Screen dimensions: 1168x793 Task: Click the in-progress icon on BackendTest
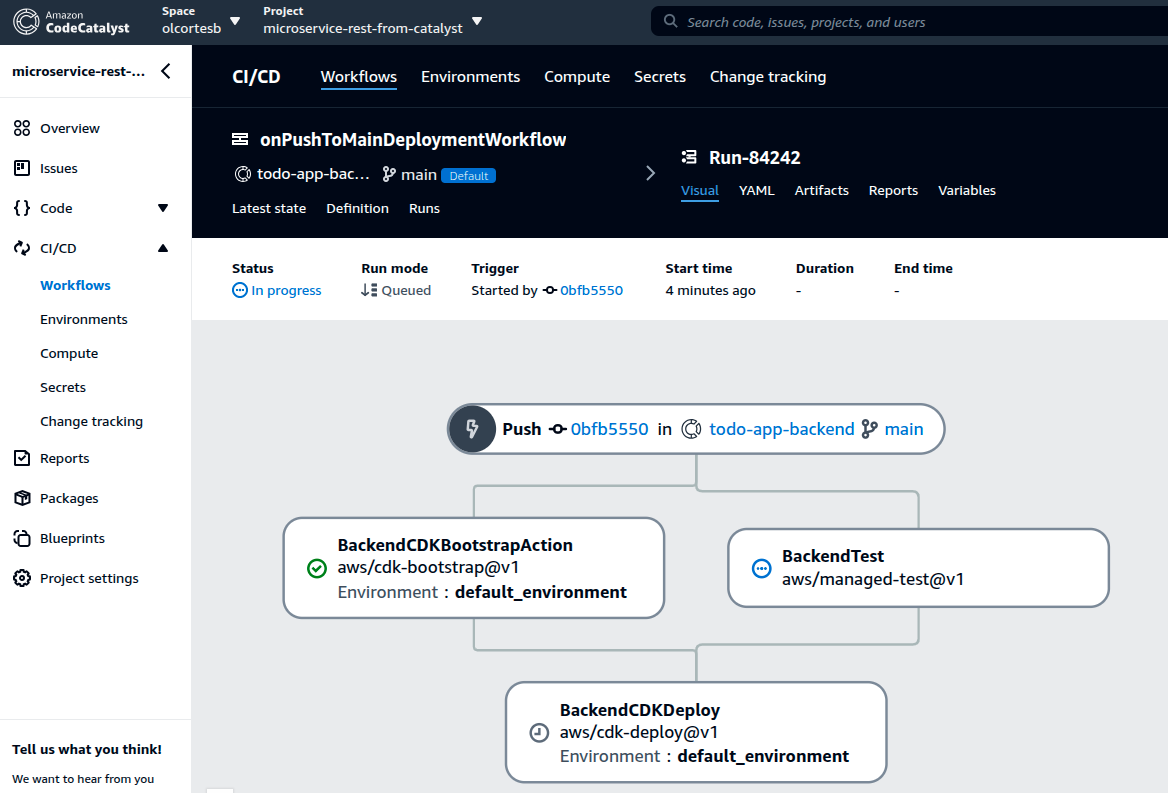(x=761, y=569)
